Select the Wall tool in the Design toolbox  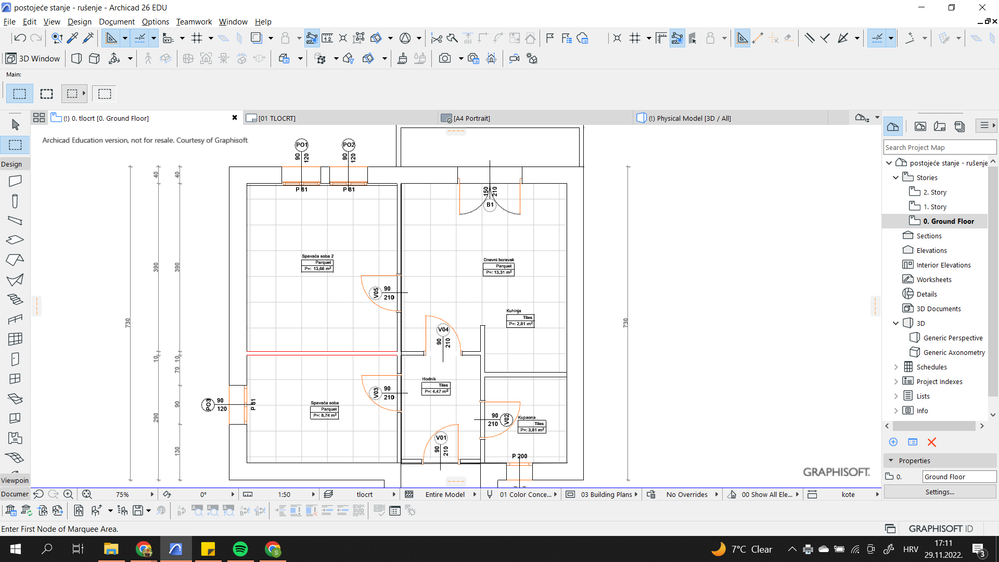pyautogui.click(x=15, y=181)
